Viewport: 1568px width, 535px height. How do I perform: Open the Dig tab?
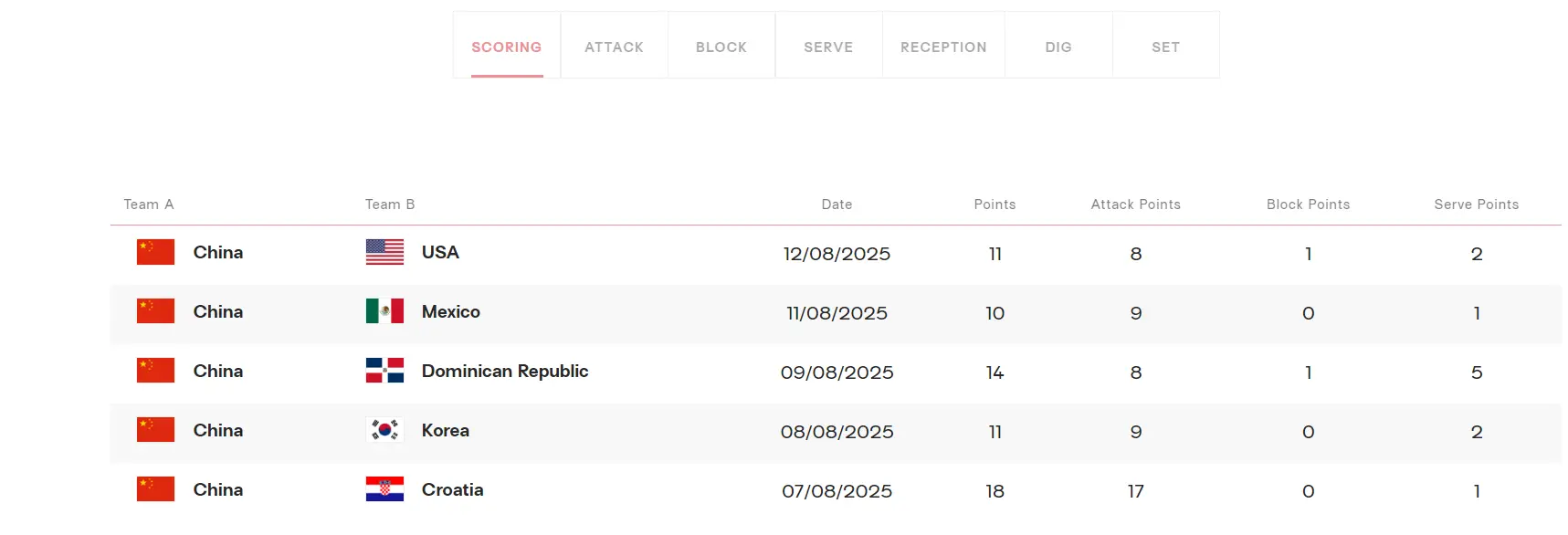[1058, 47]
